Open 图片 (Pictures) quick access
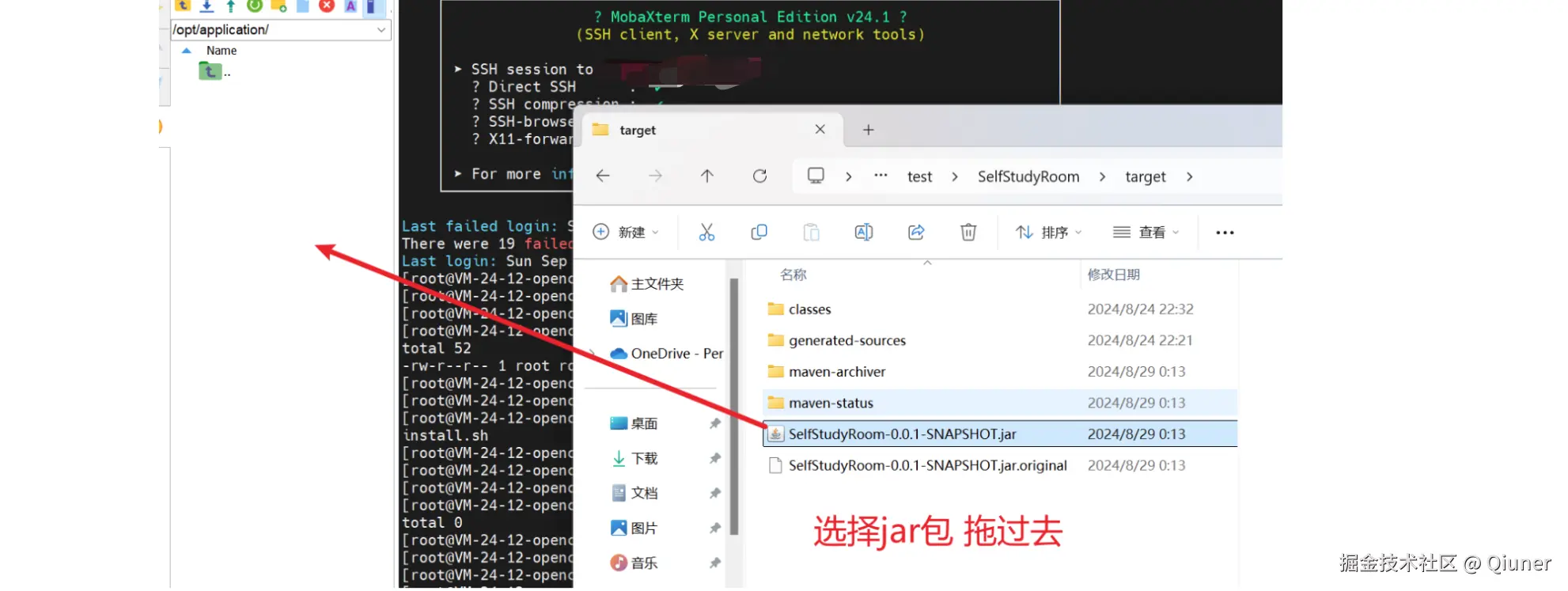 634,528
